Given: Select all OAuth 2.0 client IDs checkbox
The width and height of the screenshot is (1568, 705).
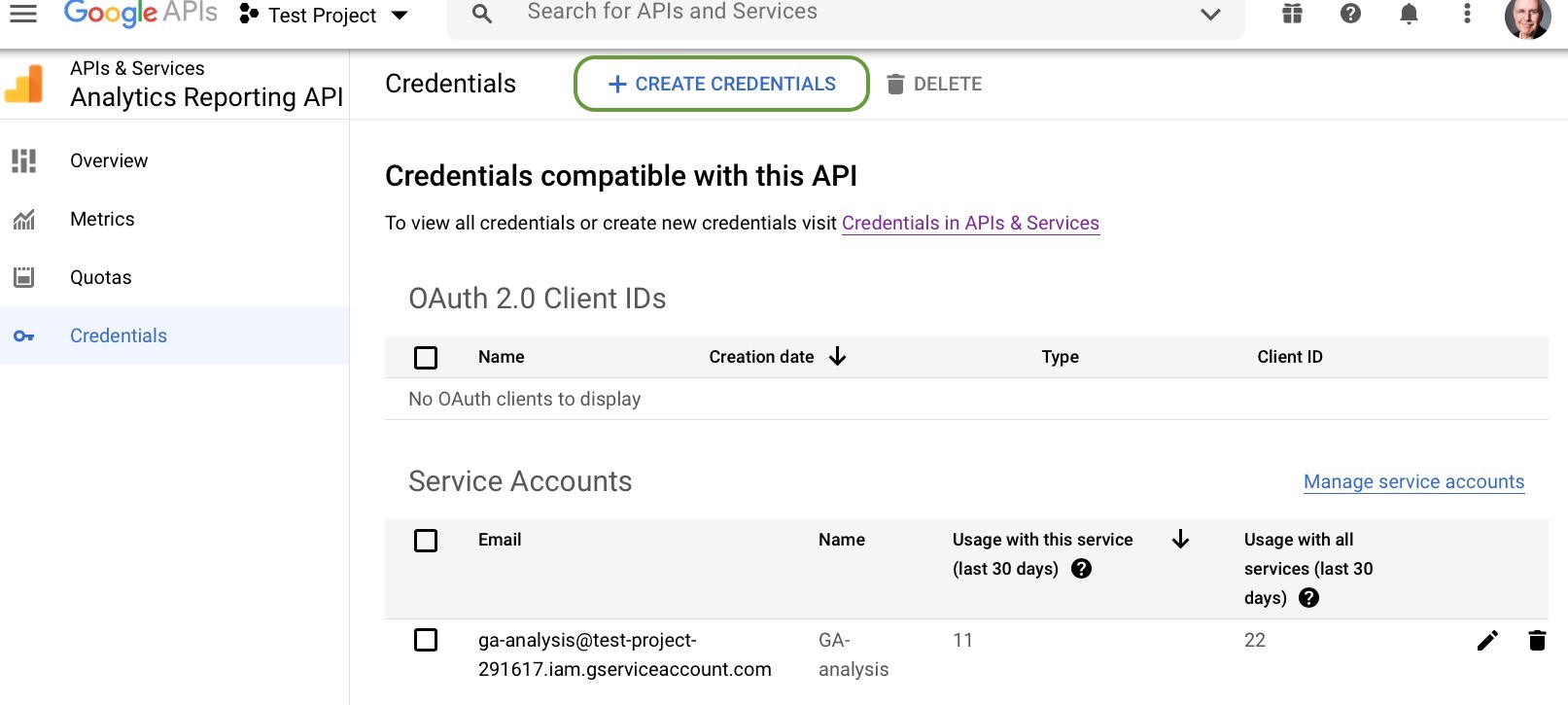Looking at the screenshot, I should pyautogui.click(x=426, y=358).
